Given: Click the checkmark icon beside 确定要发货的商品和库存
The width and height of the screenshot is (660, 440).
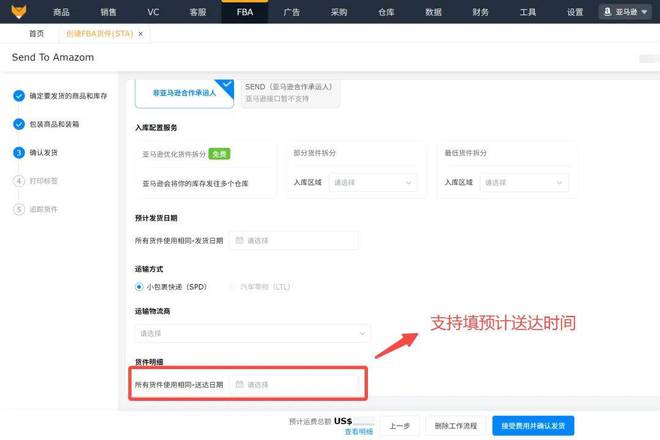Looking at the screenshot, I should pos(19,96).
